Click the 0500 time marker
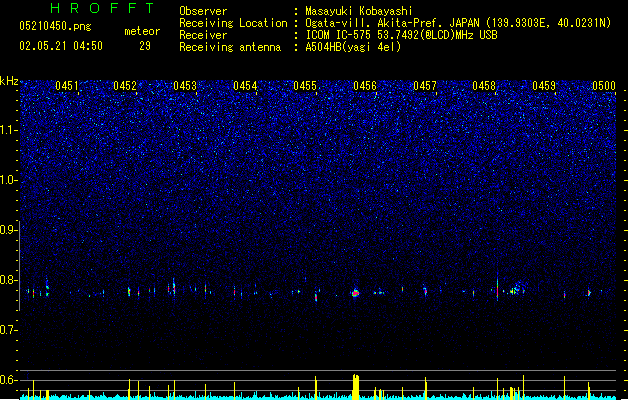Viewport: 629px width, 400px height. [604, 86]
